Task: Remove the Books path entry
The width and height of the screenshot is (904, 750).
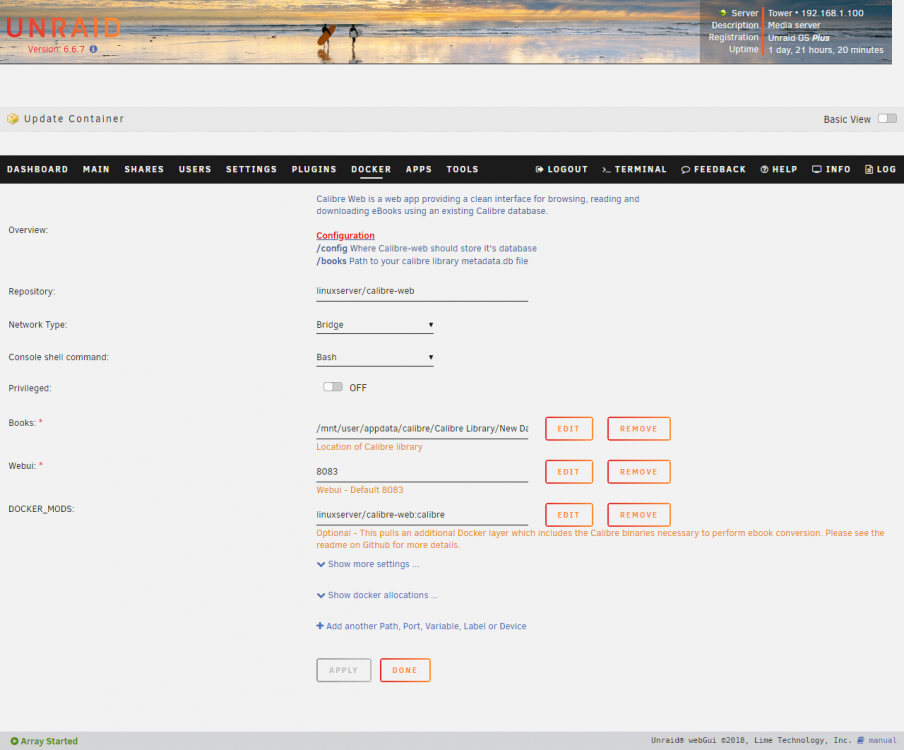Action: (639, 429)
